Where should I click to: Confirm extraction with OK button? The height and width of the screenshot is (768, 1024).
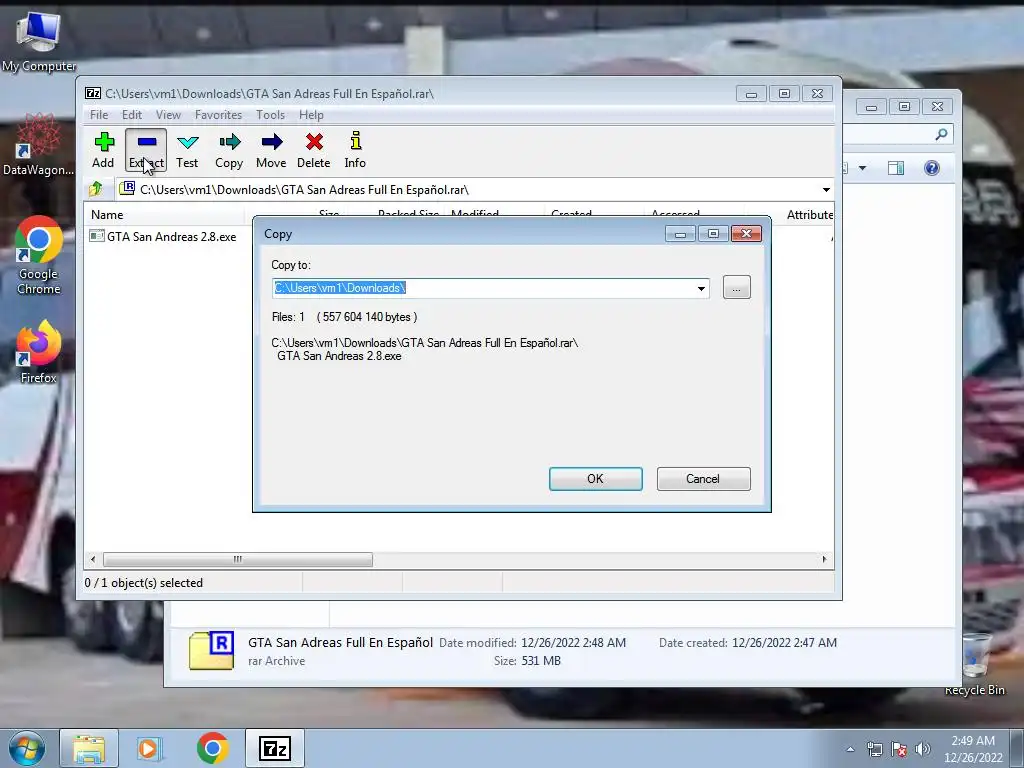(x=596, y=479)
